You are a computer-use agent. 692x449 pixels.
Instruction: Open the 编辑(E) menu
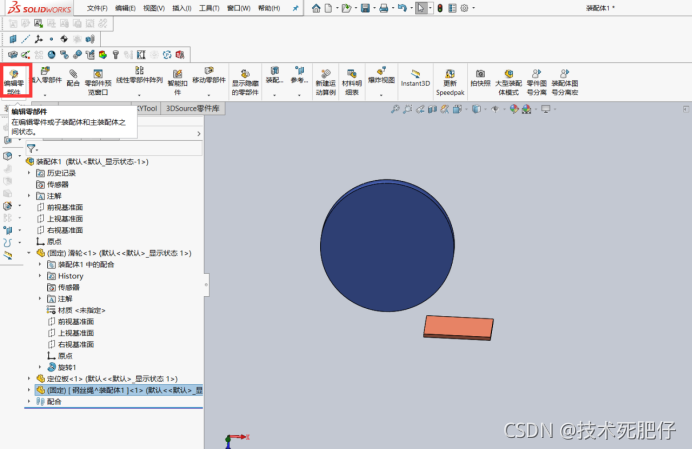click(x=125, y=8)
